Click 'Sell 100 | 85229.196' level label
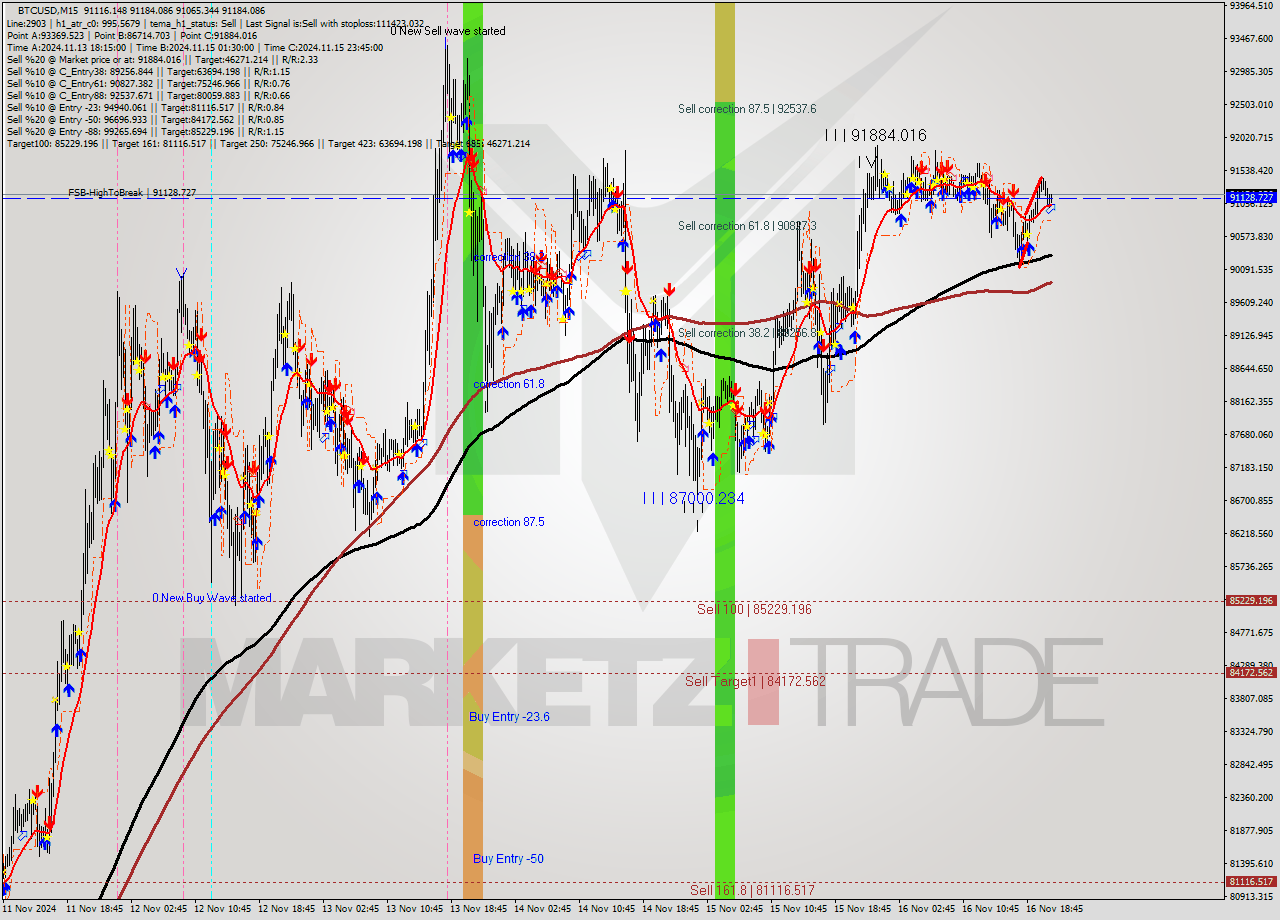This screenshot has height=920, width=1280. (x=754, y=608)
